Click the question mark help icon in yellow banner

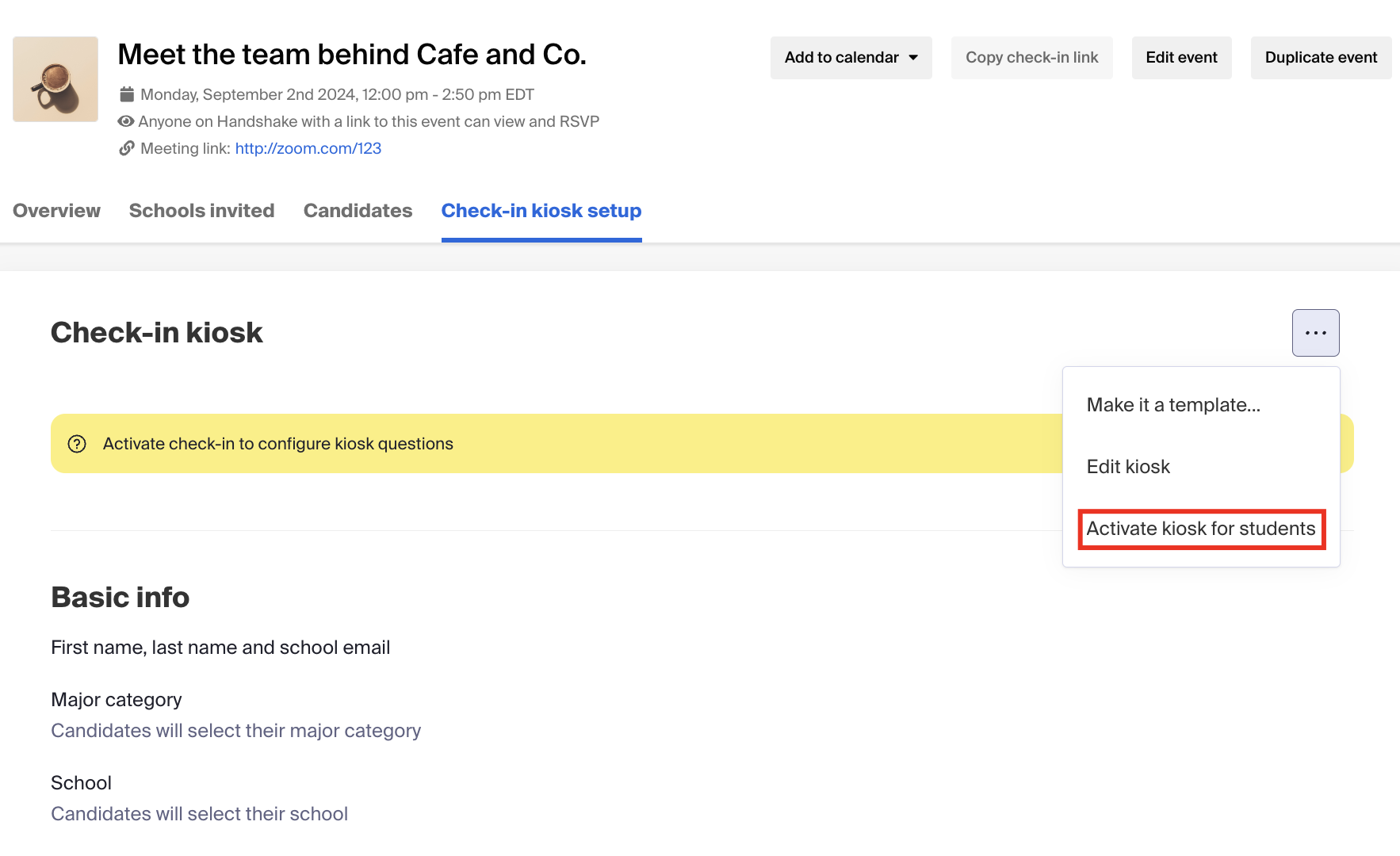77,444
